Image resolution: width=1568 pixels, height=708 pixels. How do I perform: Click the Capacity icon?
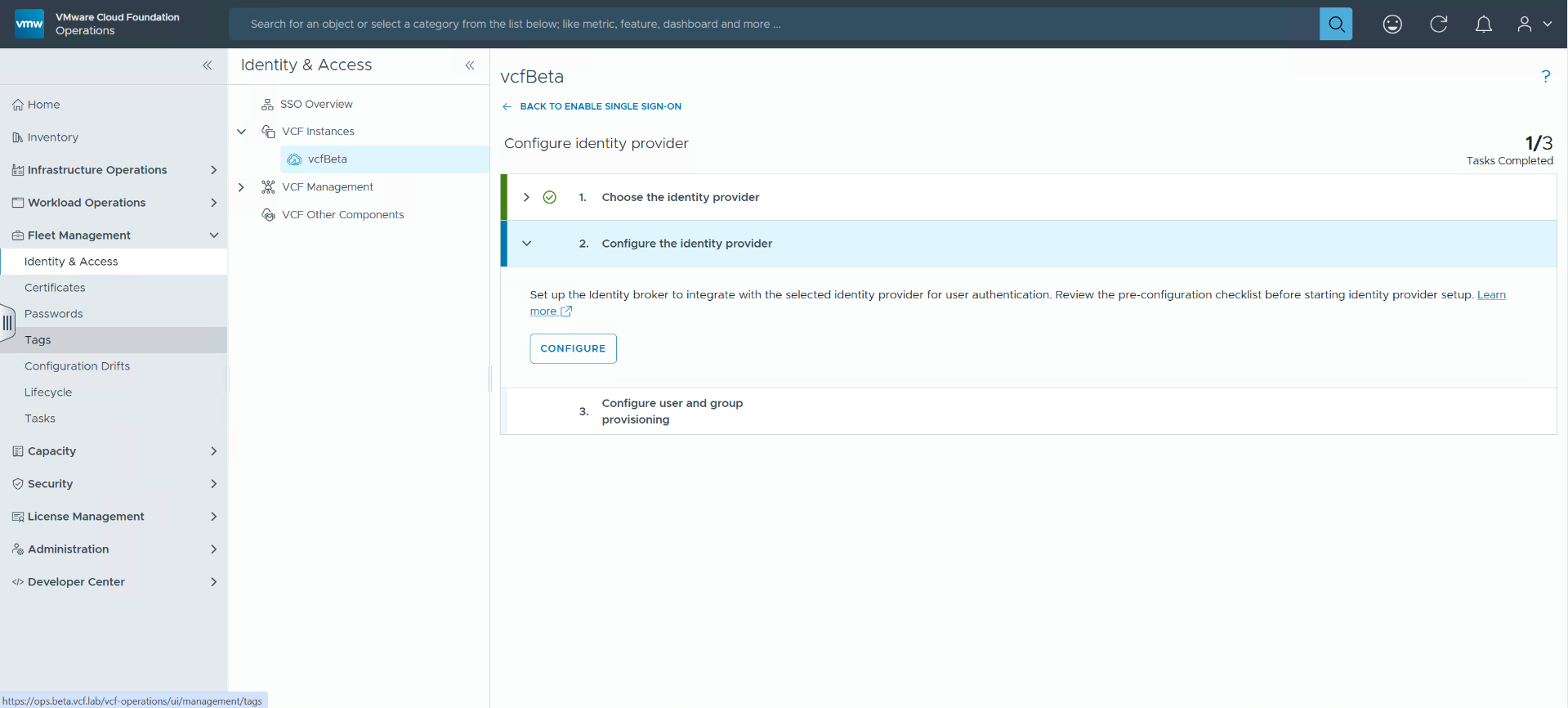point(18,451)
